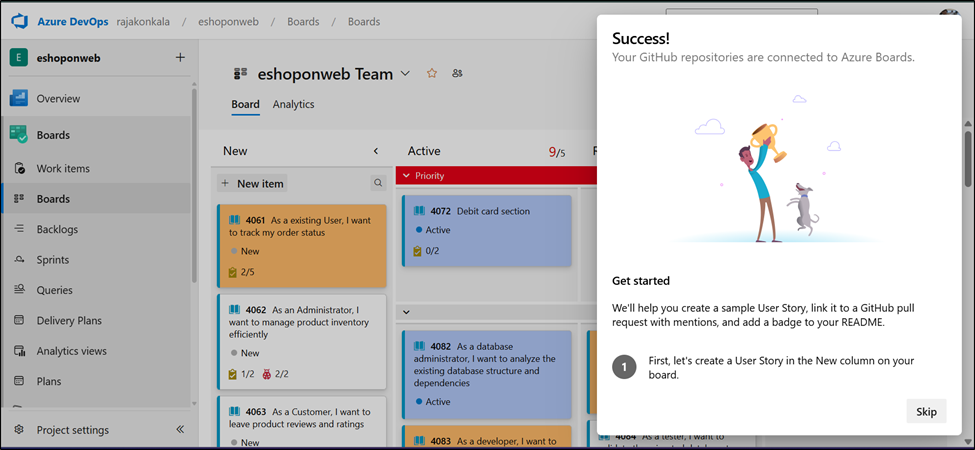This screenshot has width=975, height=450.
Task: Open Backlogs in the sidebar
Action: [x=57, y=229]
